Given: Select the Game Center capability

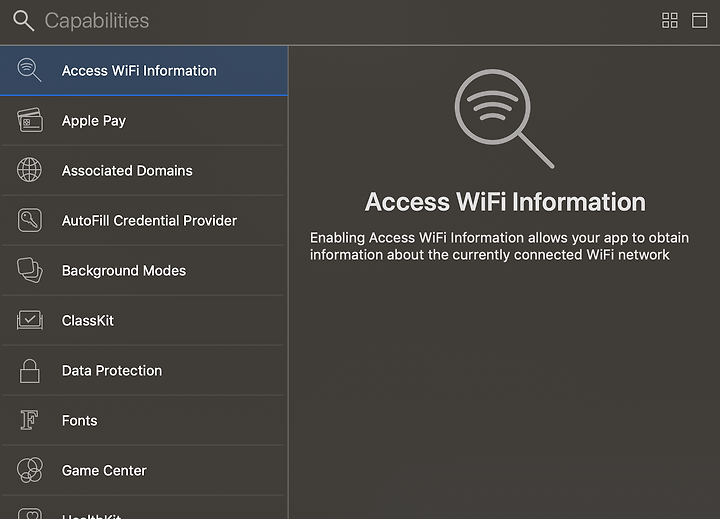Looking at the screenshot, I should (144, 471).
